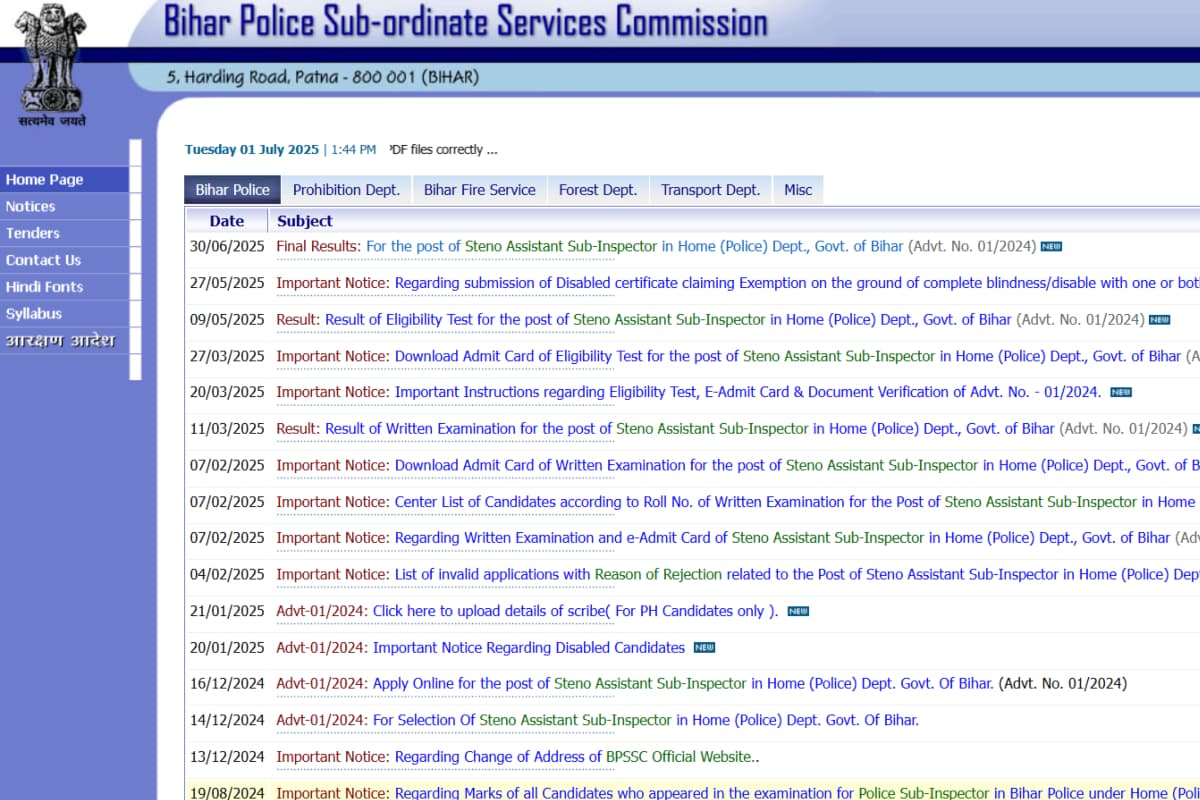The height and width of the screenshot is (800, 1200).
Task: Click NEW badge beside scribe upload notice
Action: tap(797, 610)
